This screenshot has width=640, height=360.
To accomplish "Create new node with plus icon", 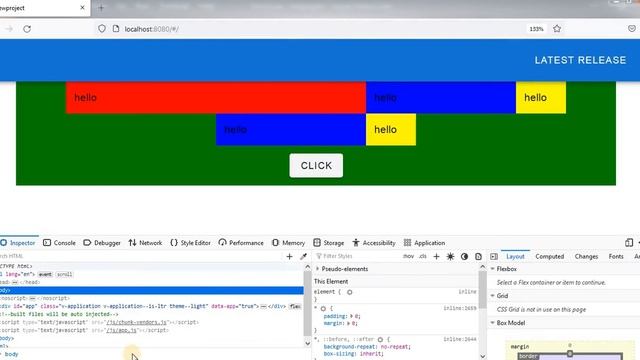I will 289,256.
